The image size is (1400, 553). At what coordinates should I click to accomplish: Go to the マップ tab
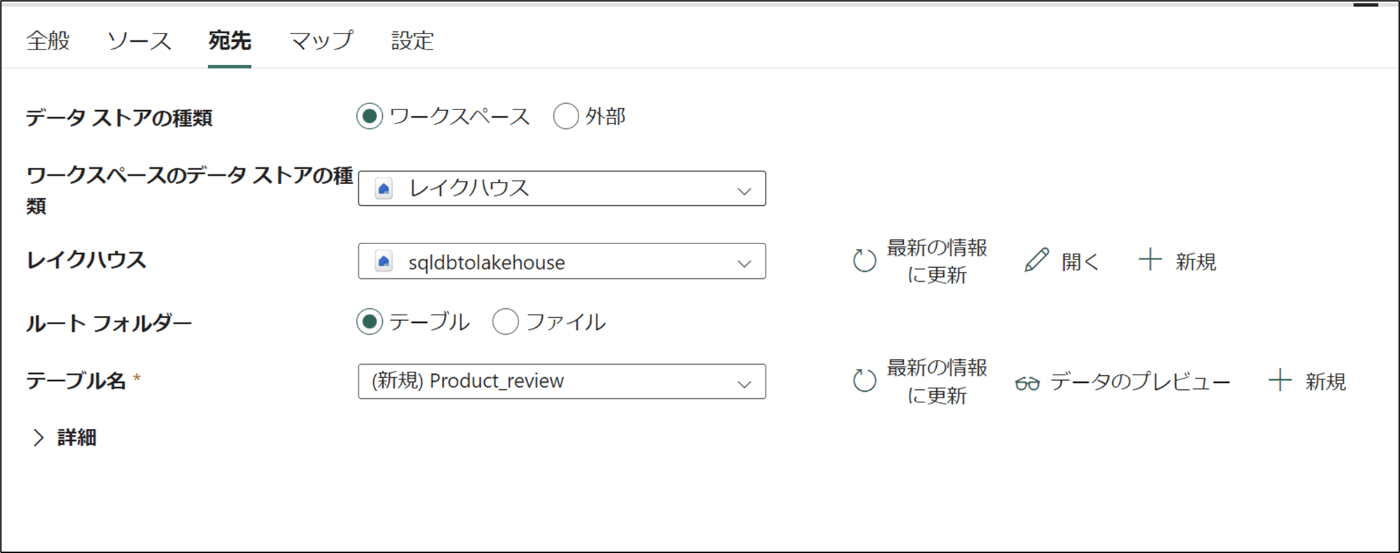321,41
